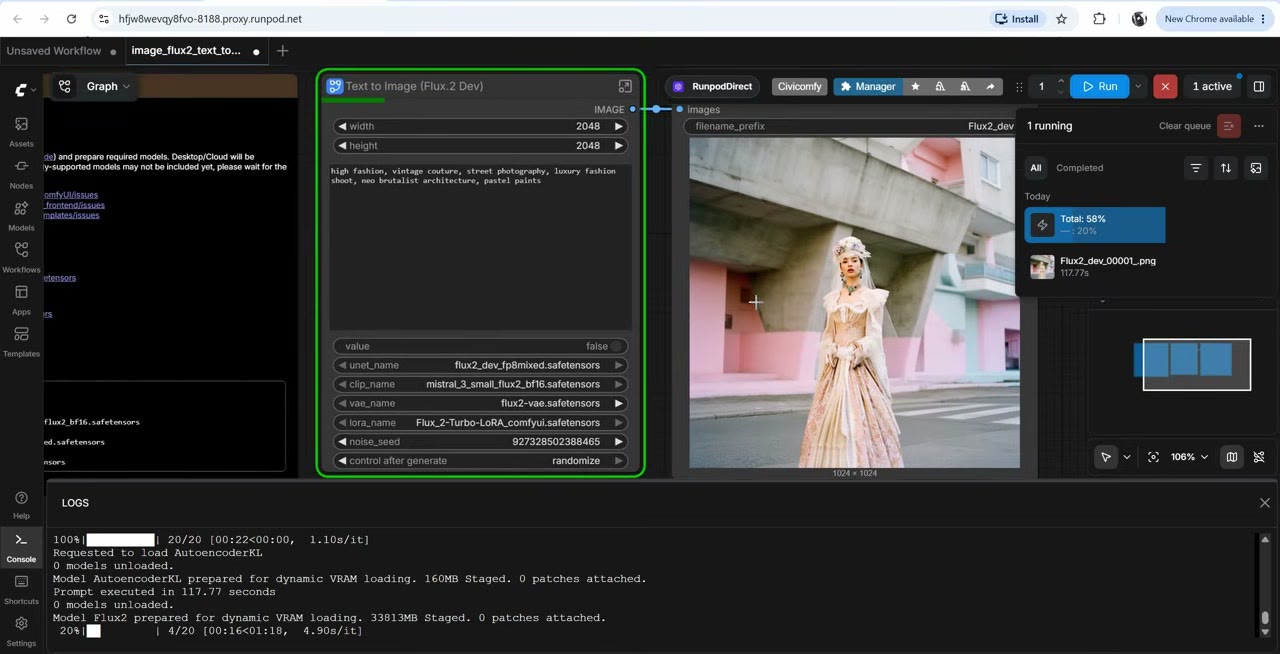The width and height of the screenshot is (1280, 654).
Task: Click the New Chrome available button
Action: (1216, 19)
